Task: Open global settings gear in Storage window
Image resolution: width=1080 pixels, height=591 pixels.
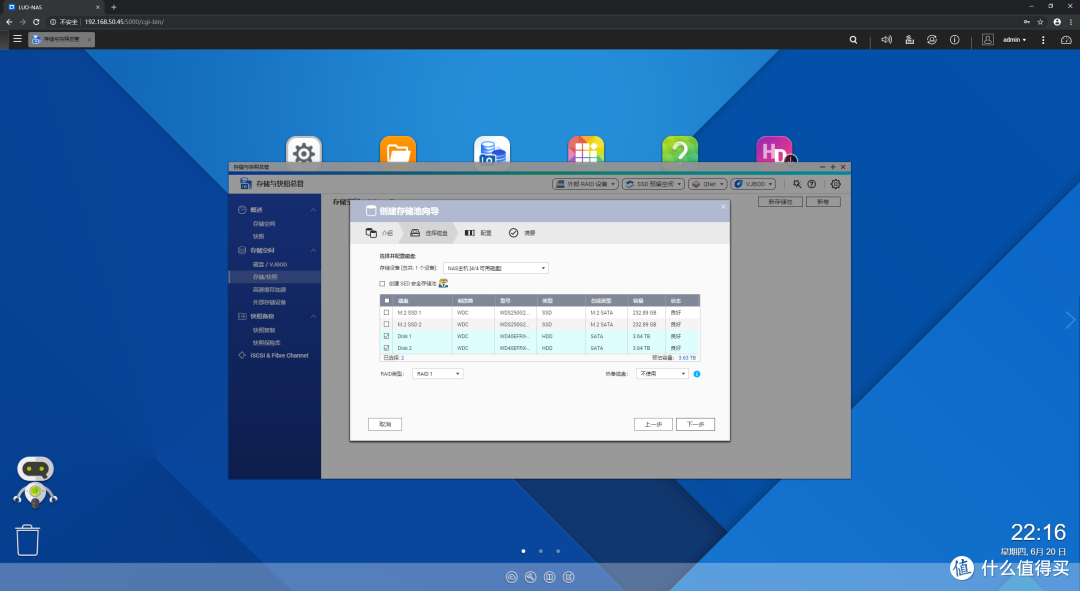Action: (835, 184)
